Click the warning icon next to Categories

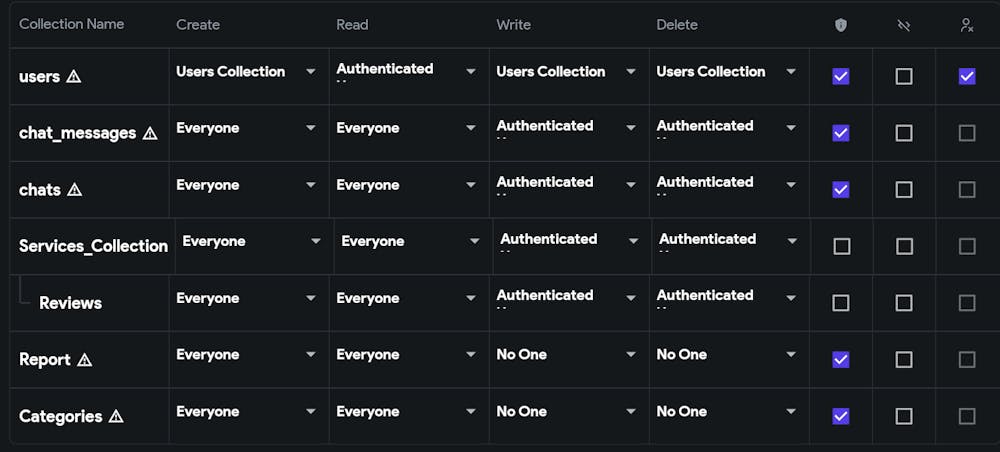click(x=116, y=416)
